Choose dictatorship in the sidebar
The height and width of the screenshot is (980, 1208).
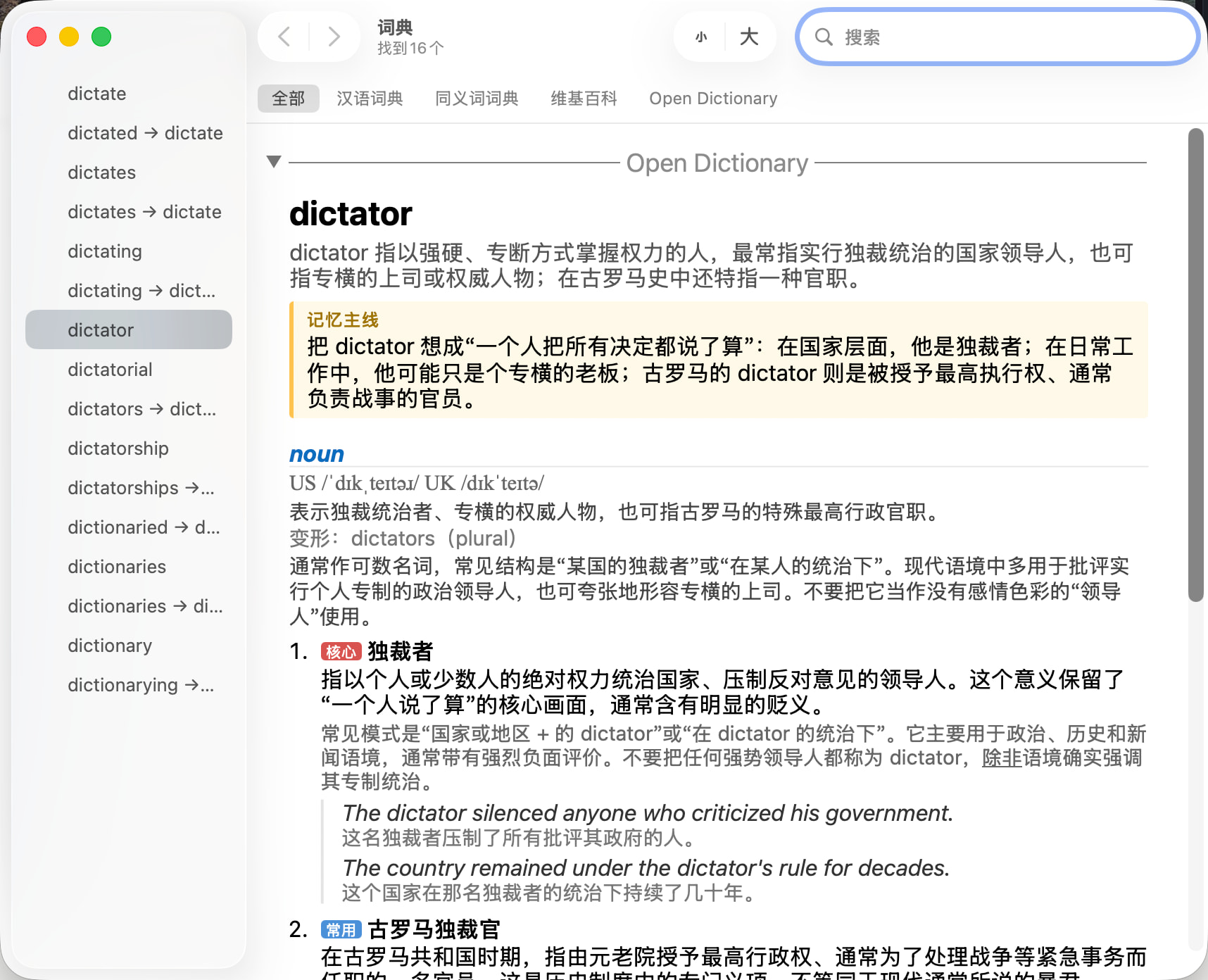[129, 448]
